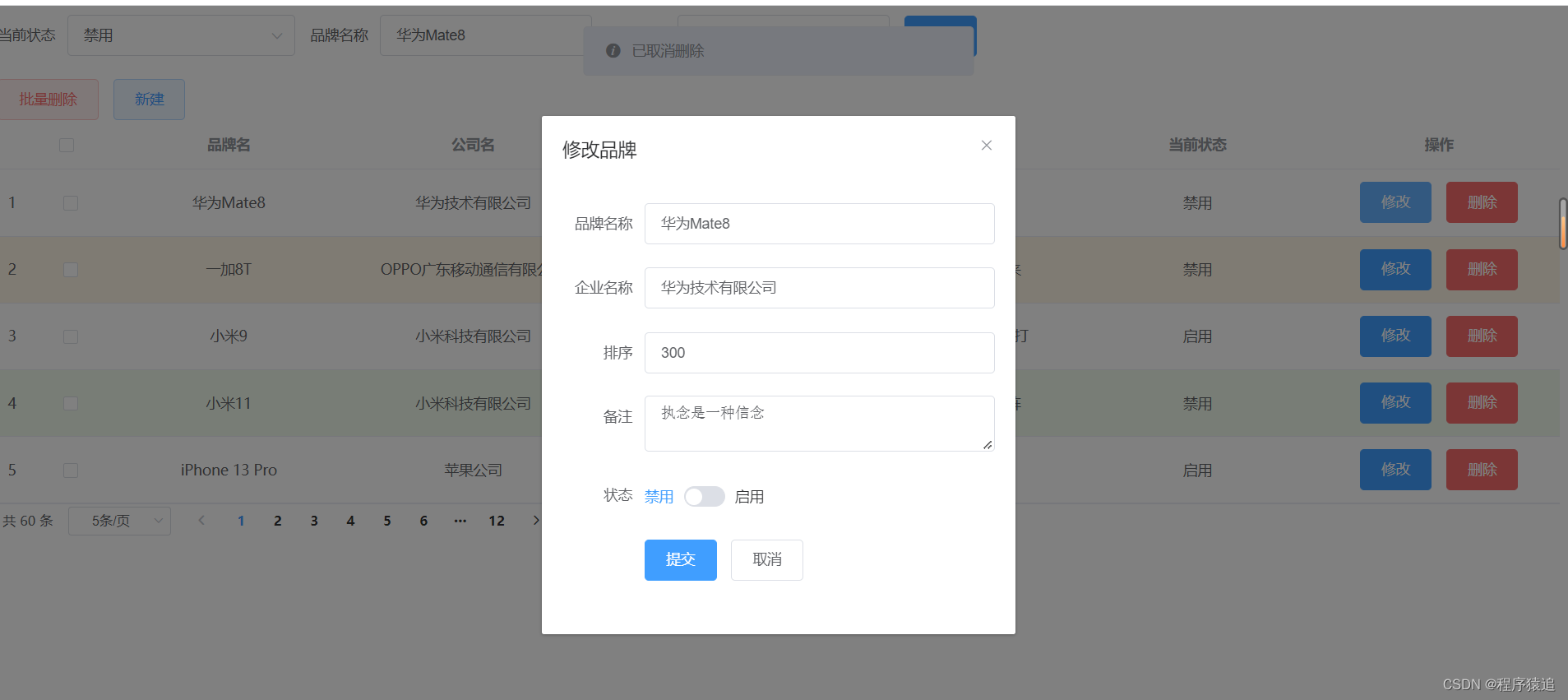
Task: Focus the 排序 input containing 300
Action: (819, 353)
